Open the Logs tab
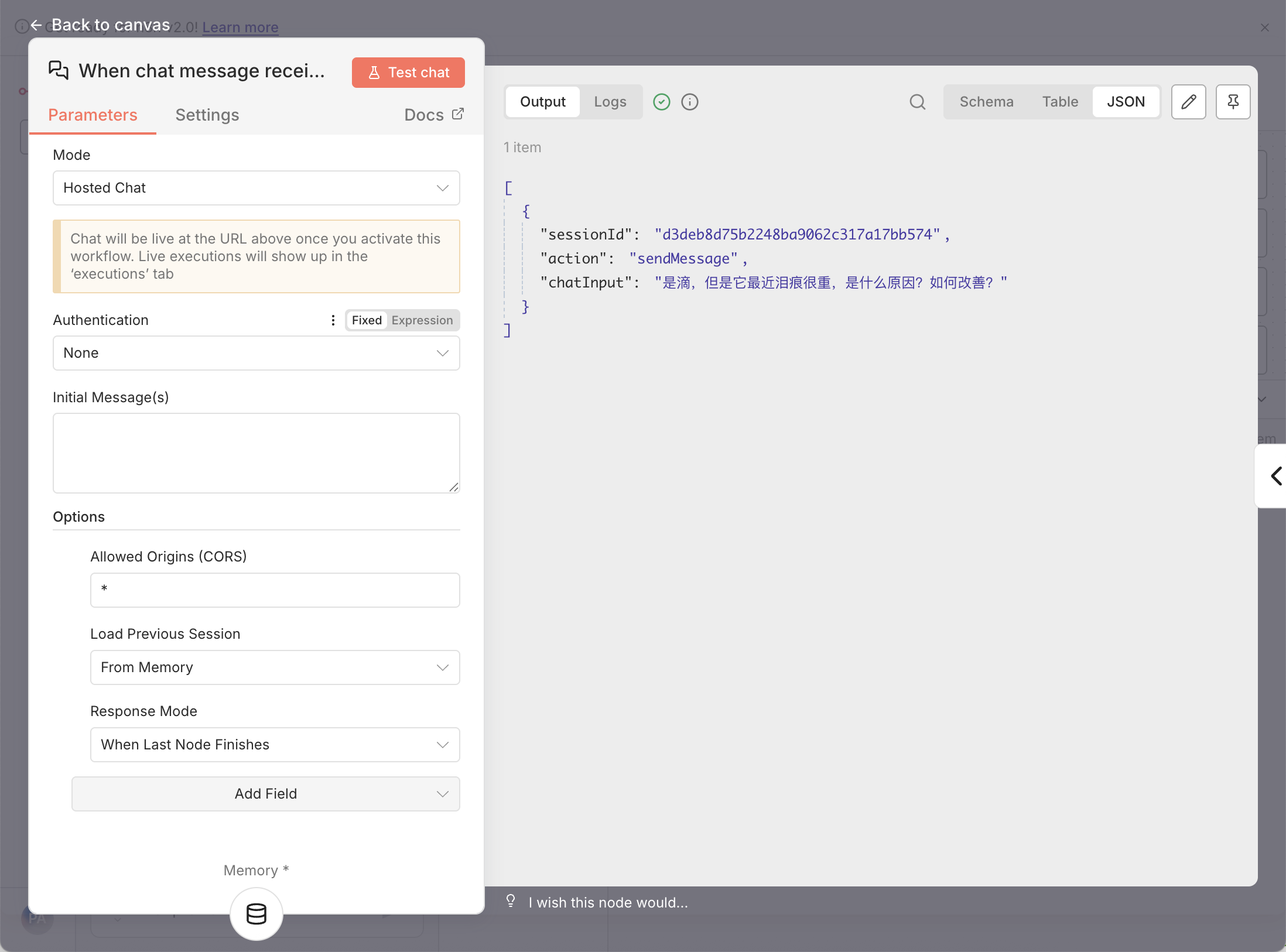Image resolution: width=1286 pixels, height=952 pixels. pos(610,102)
